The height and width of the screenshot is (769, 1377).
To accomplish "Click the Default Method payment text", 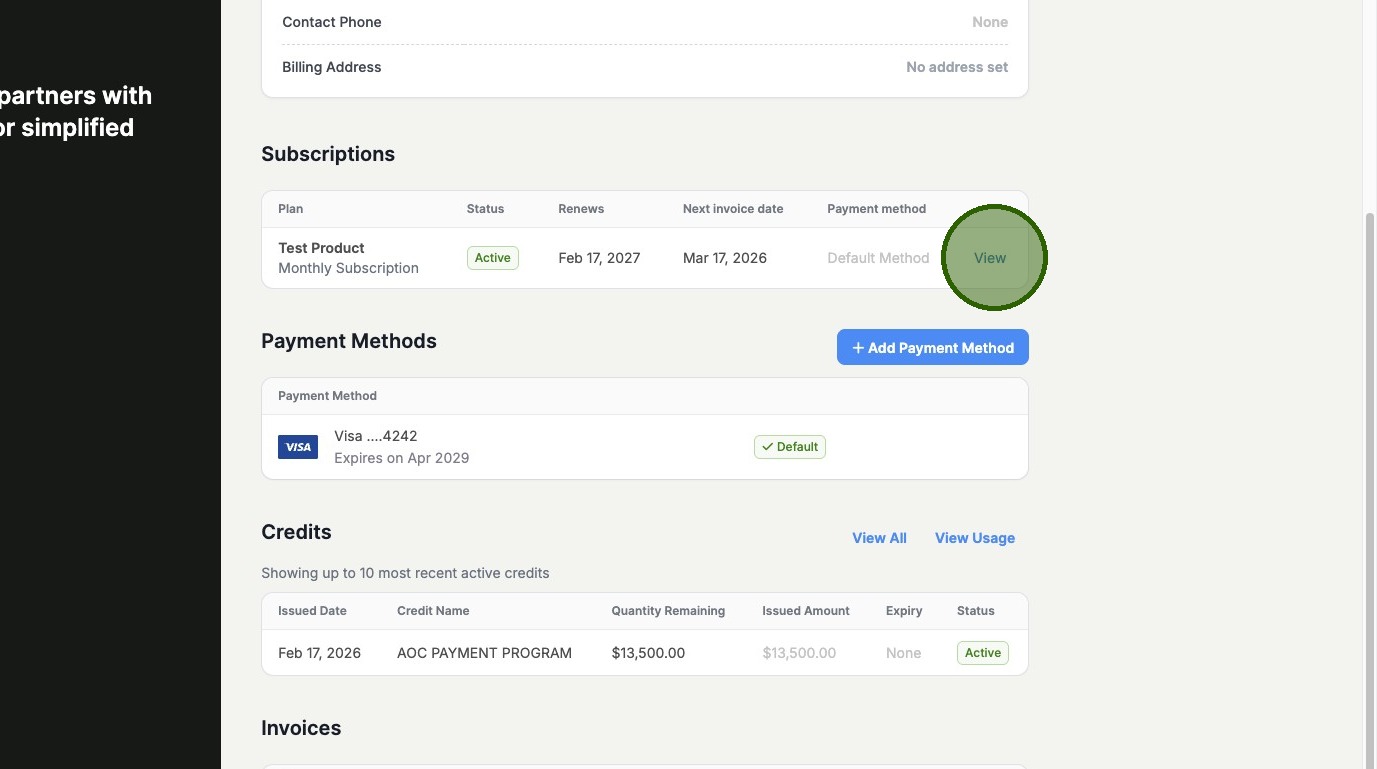I will (878, 258).
